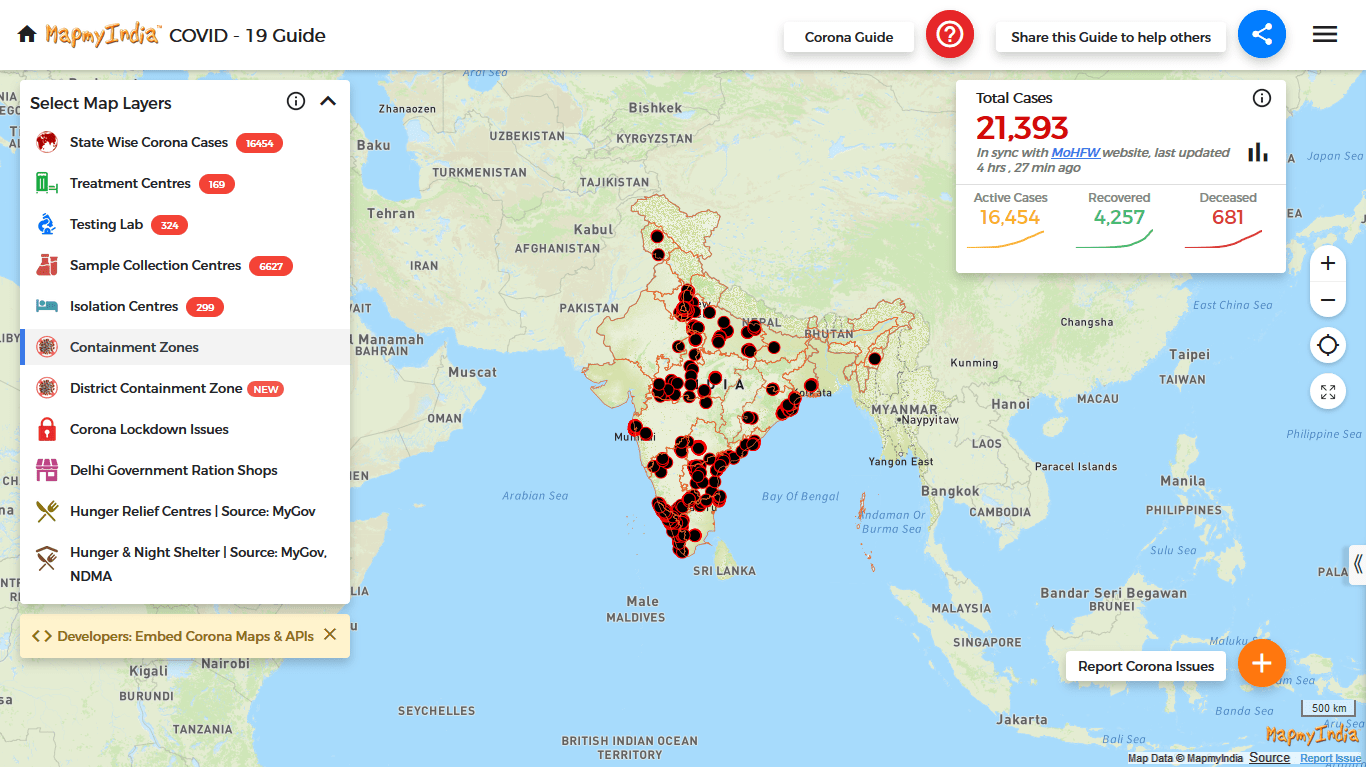Click the my-location crosshair icon
The image size is (1366, 767).
point(1327,345)
